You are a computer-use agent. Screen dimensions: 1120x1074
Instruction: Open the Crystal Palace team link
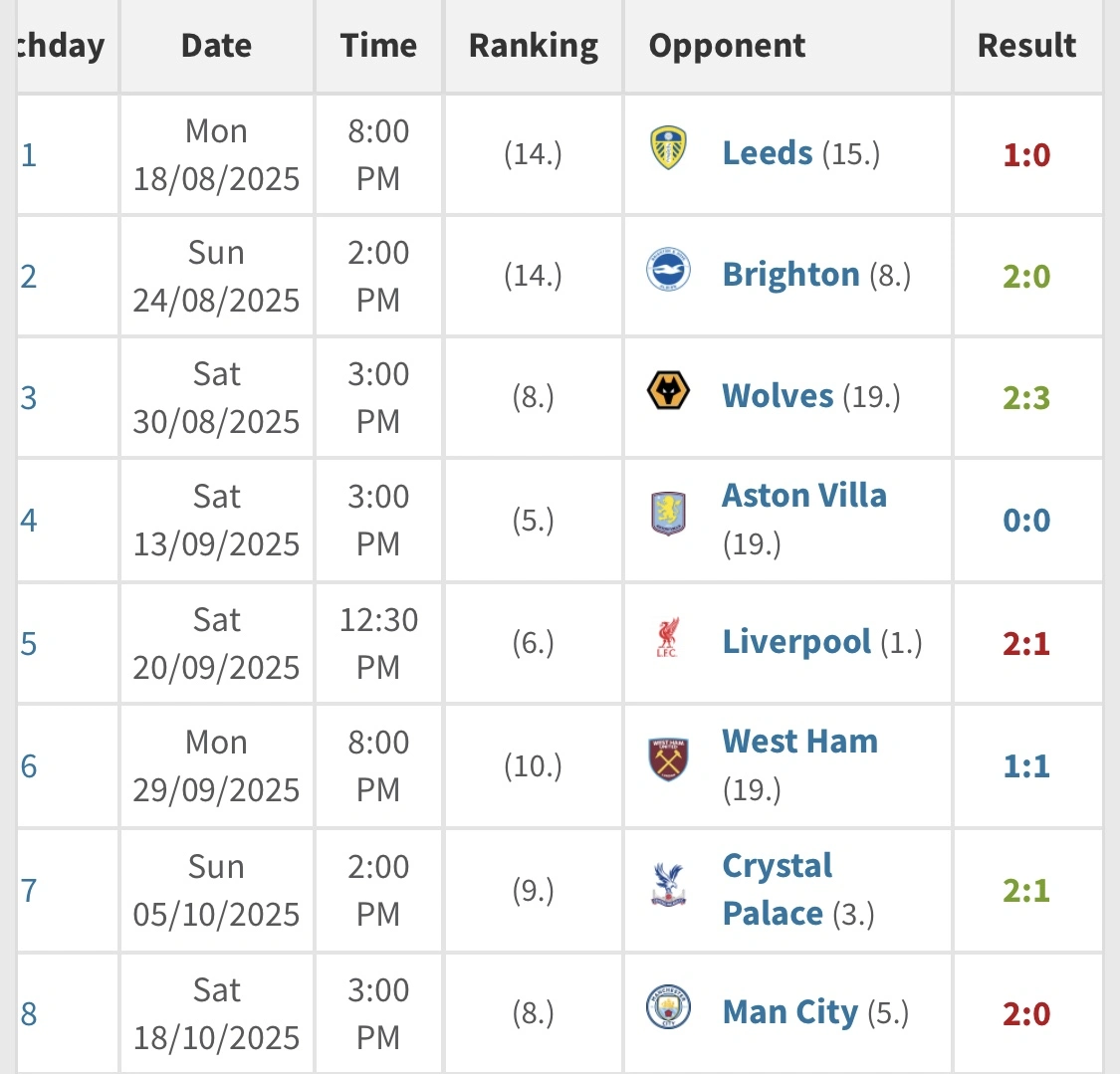778,889
